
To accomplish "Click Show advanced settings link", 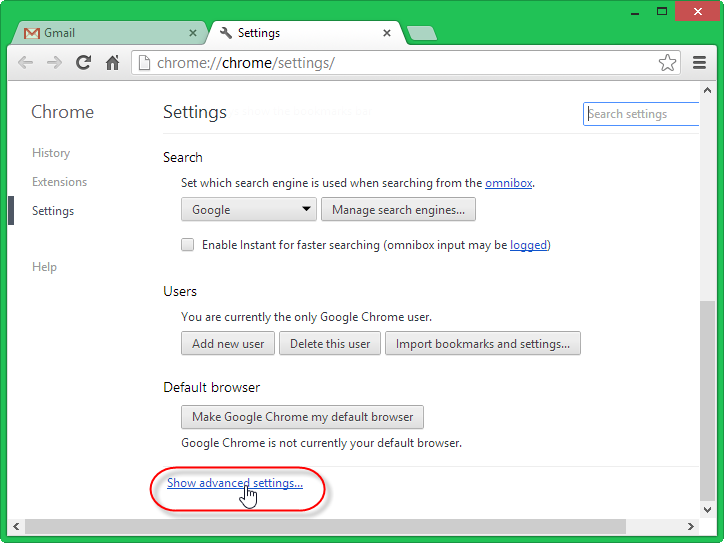I will (234, 483).
